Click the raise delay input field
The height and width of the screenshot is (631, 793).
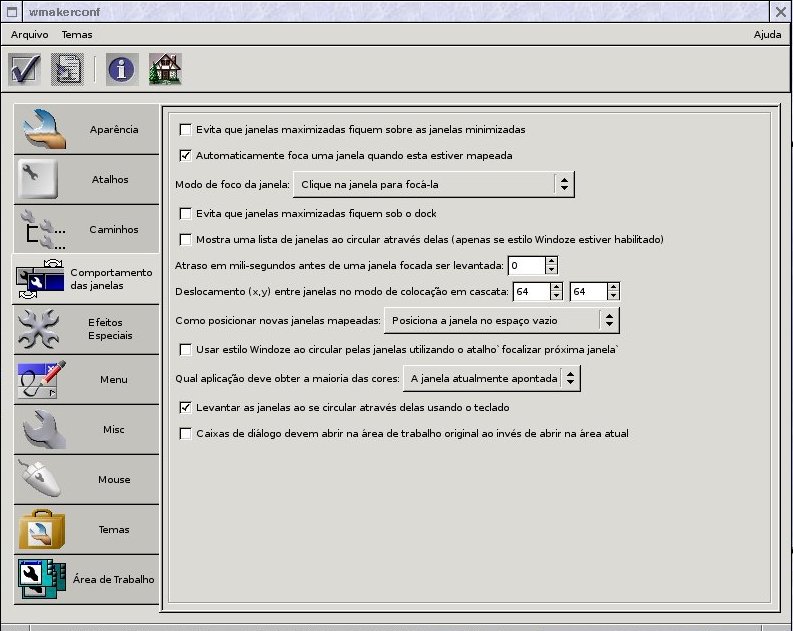526,265
